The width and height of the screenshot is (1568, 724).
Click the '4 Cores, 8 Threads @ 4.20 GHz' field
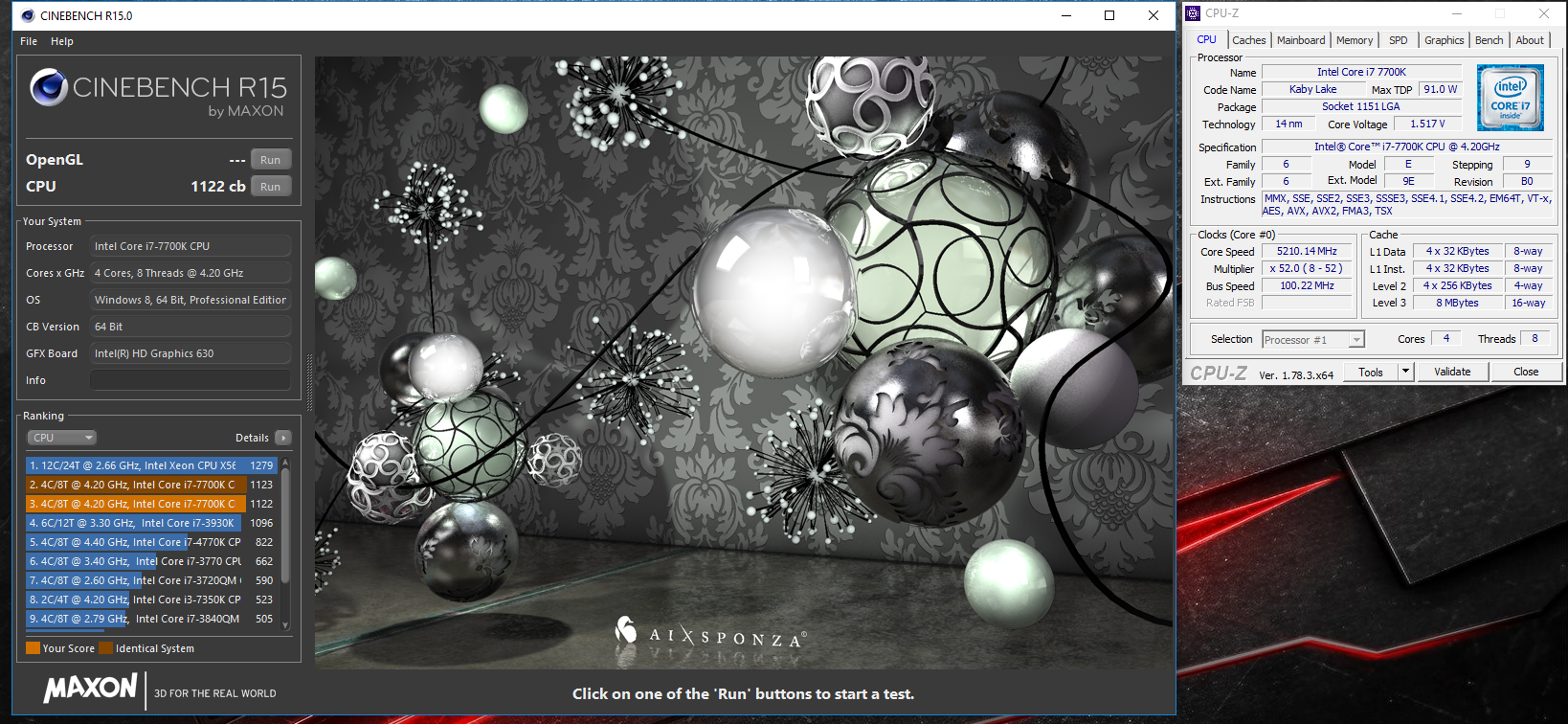[190, 273]
